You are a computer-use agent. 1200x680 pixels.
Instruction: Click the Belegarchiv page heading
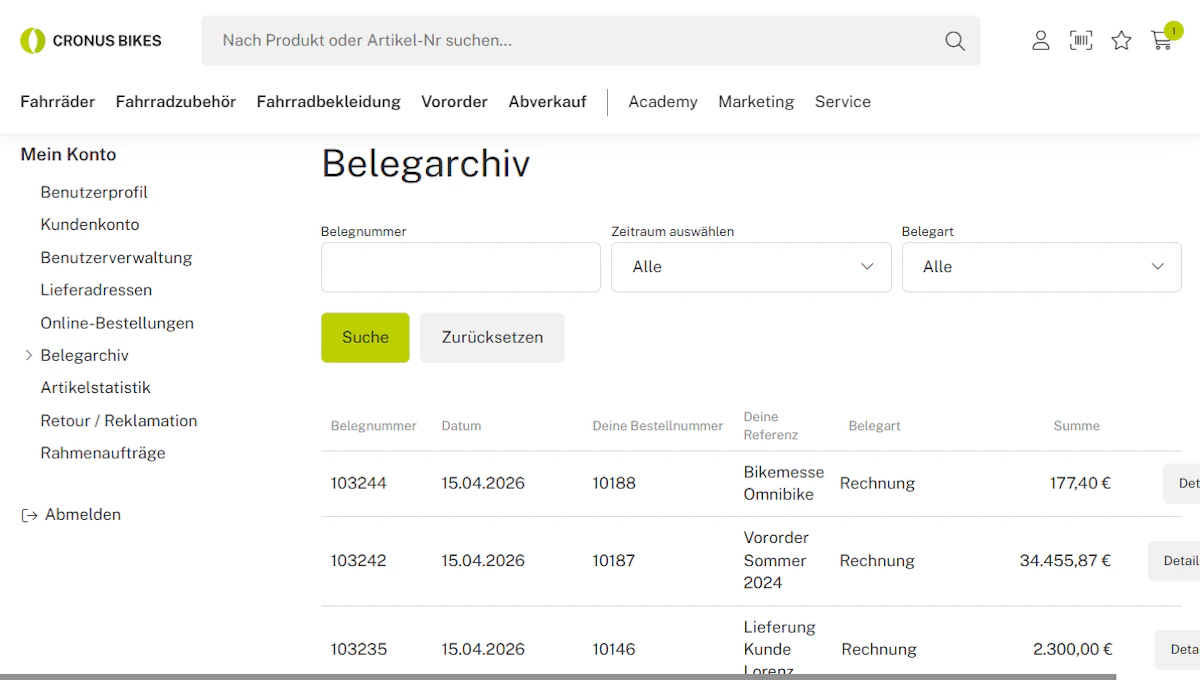pyautogui.click(x=426, y=164)
